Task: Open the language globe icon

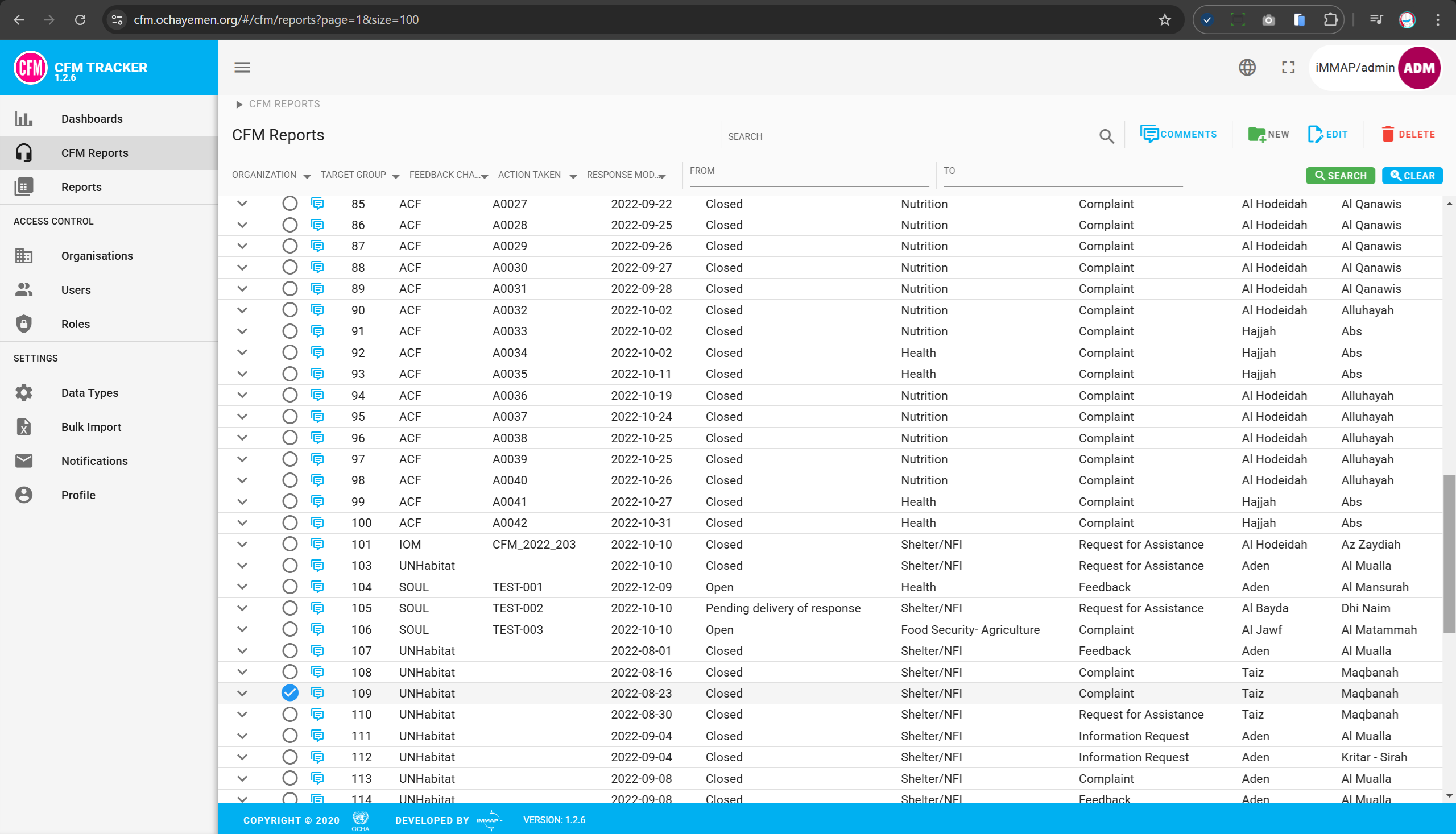Action: tap(1247, 68)
